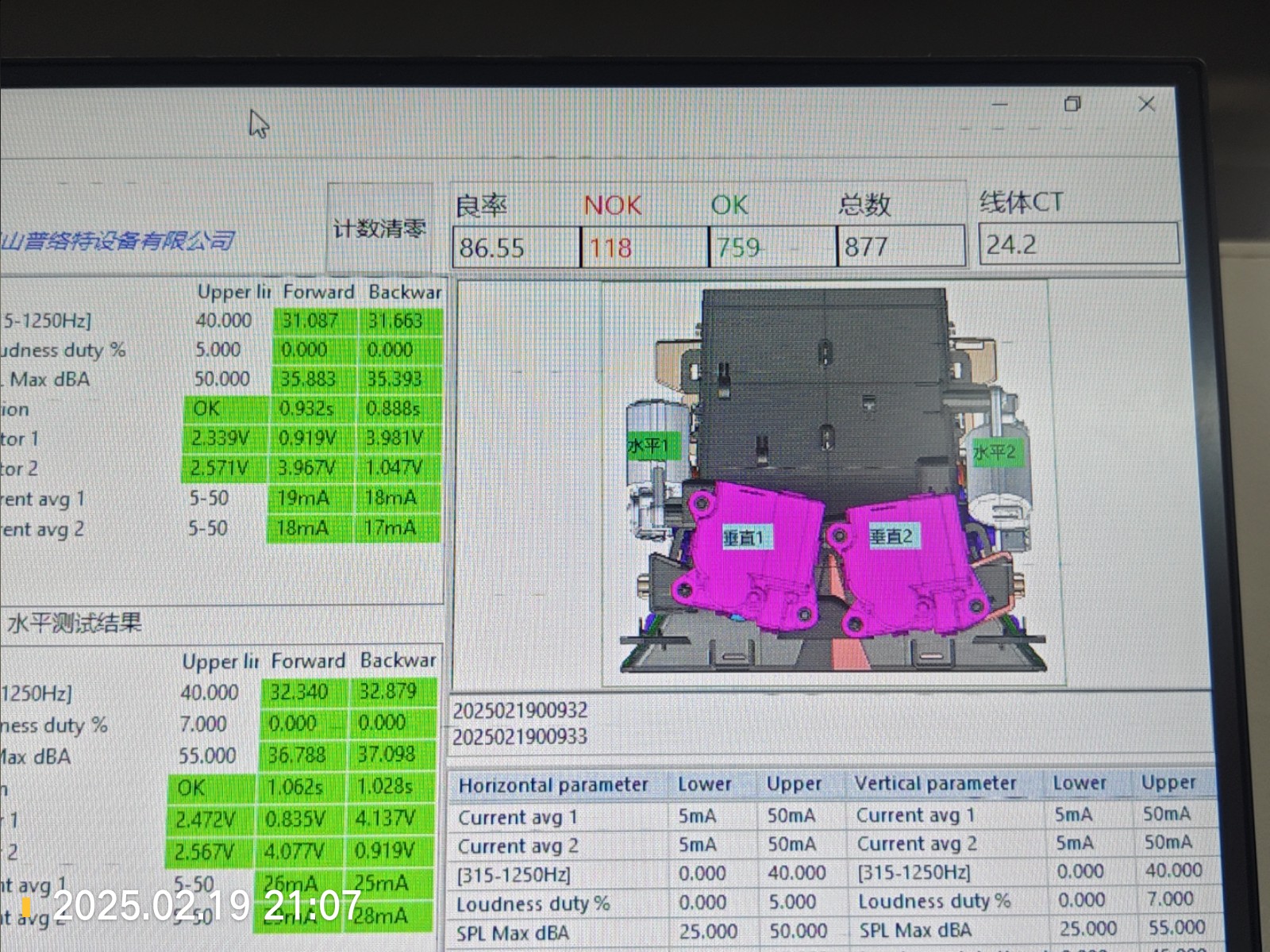Click the 水平2 motor label on diagram
Image resolution: width=1270 pixels, height=952 pixels.
(x=994, y=453)
